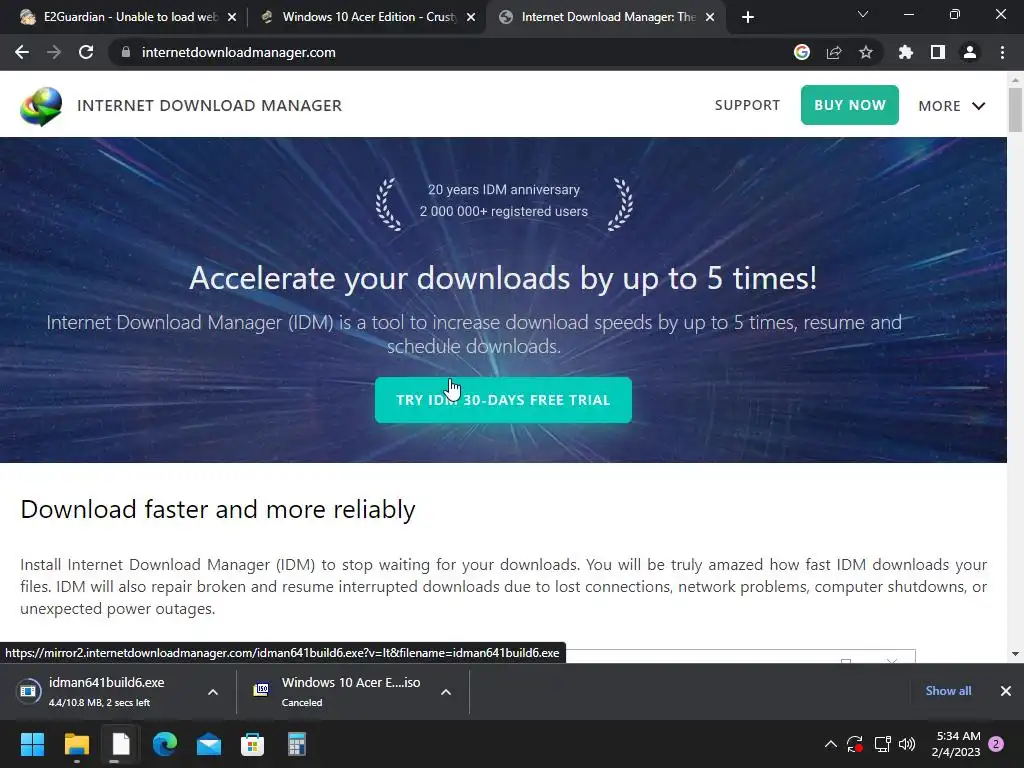The height and width of the screenshot is (768, 1024).
Task: Toggle the browser side panel icon
Action: [x=938, y=52]
